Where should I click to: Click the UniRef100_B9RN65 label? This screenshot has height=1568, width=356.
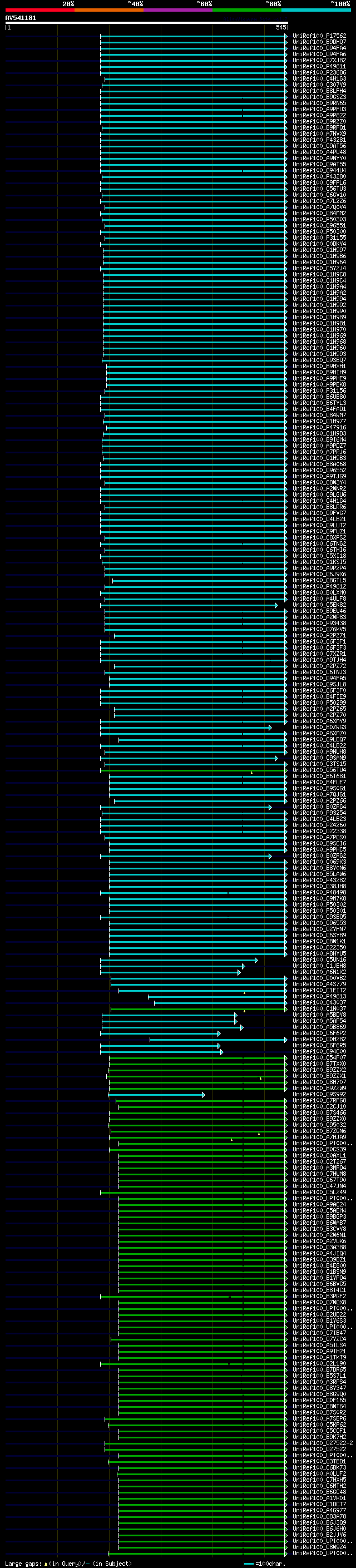click(319, 103)
